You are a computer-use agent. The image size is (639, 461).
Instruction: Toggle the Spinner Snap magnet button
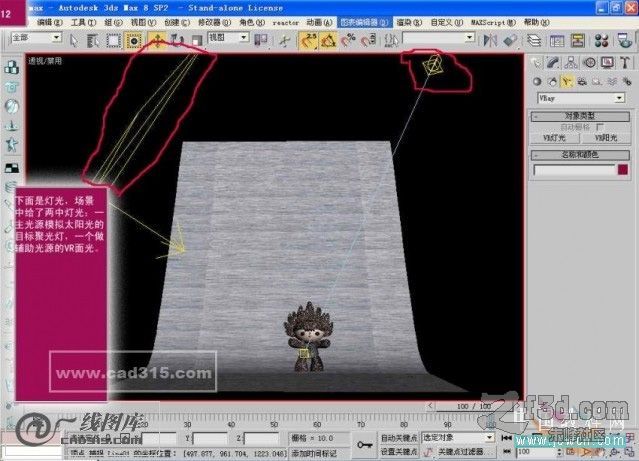pos(368,40)
